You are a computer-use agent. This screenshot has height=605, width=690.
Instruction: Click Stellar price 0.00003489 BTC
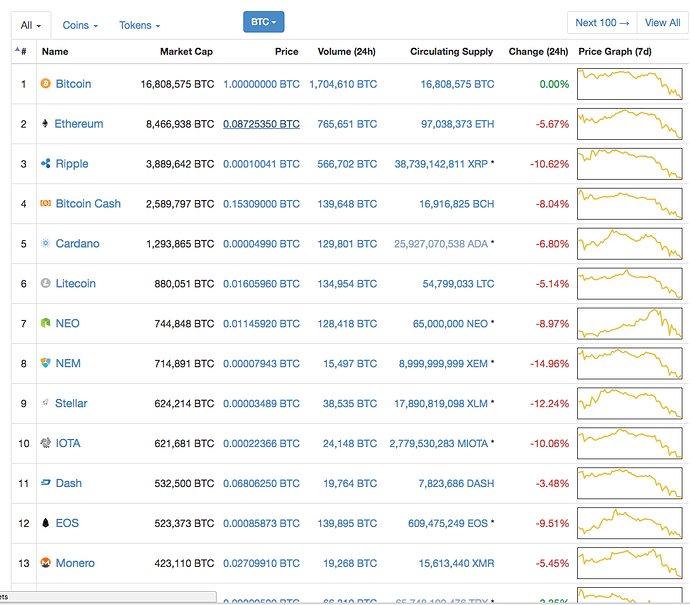click(x=261, y=403)
